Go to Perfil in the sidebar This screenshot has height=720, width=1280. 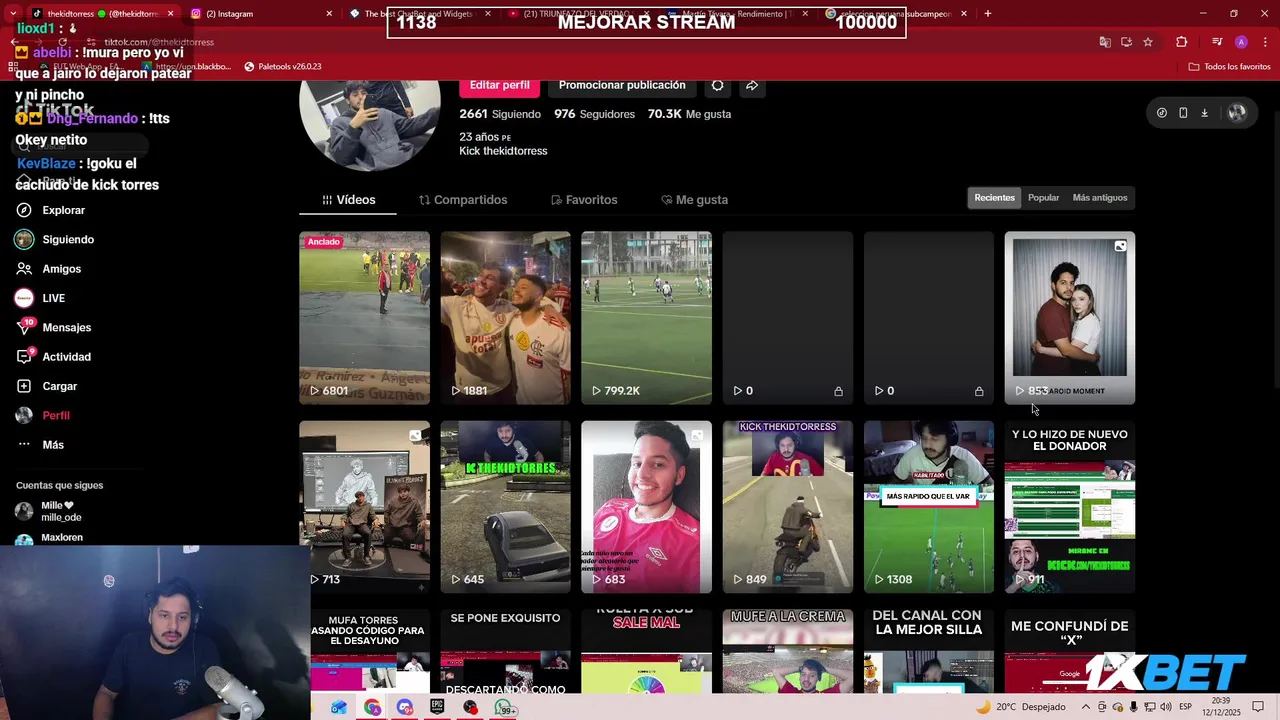56,415
